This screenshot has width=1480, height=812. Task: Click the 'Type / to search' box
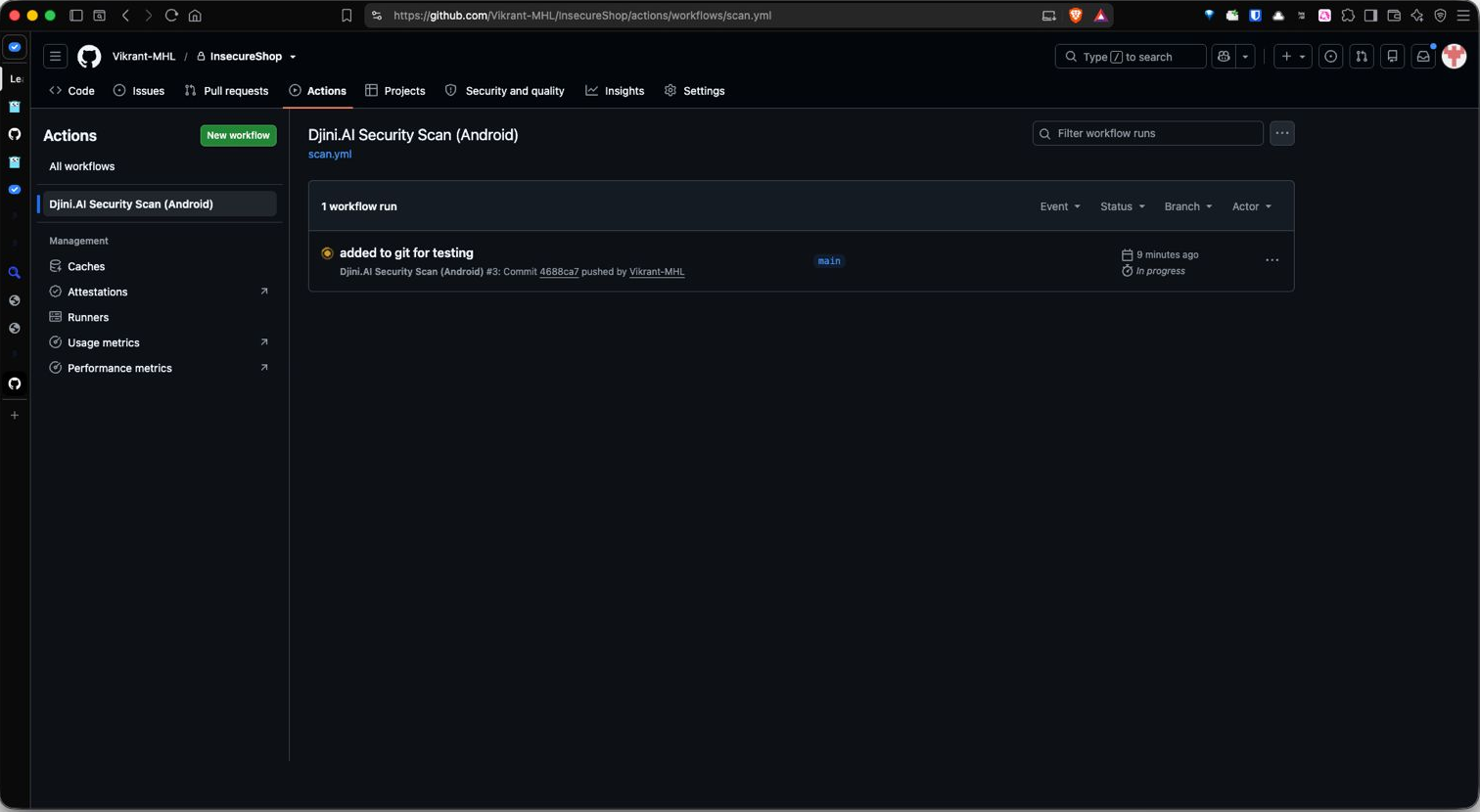pyautogui.click(x=1131, y=57)
